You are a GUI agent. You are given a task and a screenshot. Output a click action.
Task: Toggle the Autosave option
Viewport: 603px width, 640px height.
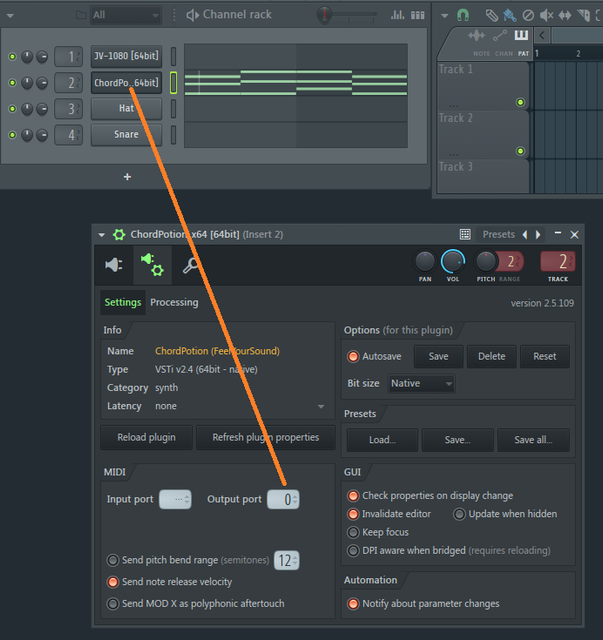point(353,356)
